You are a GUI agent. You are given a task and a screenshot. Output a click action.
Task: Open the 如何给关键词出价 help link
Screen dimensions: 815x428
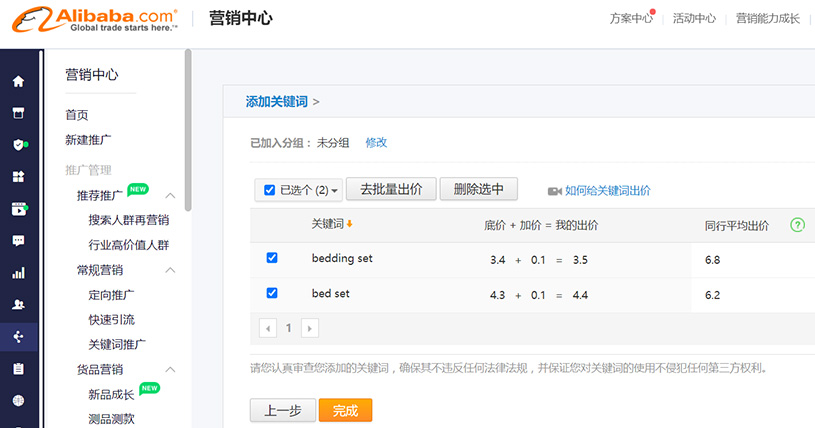click(608, 191)
